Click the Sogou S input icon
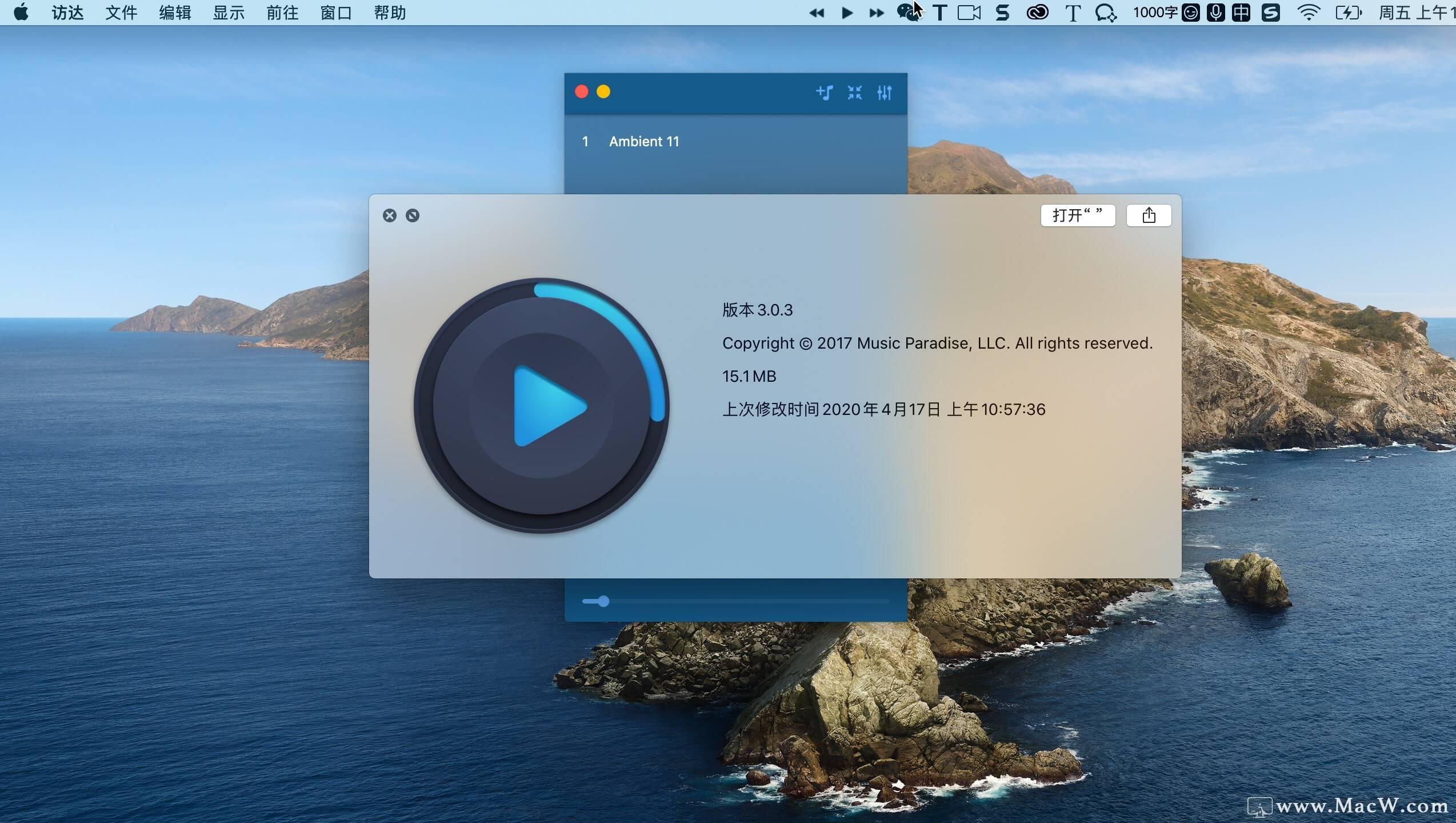1456x823 pixels. (x=1270, y=13)
